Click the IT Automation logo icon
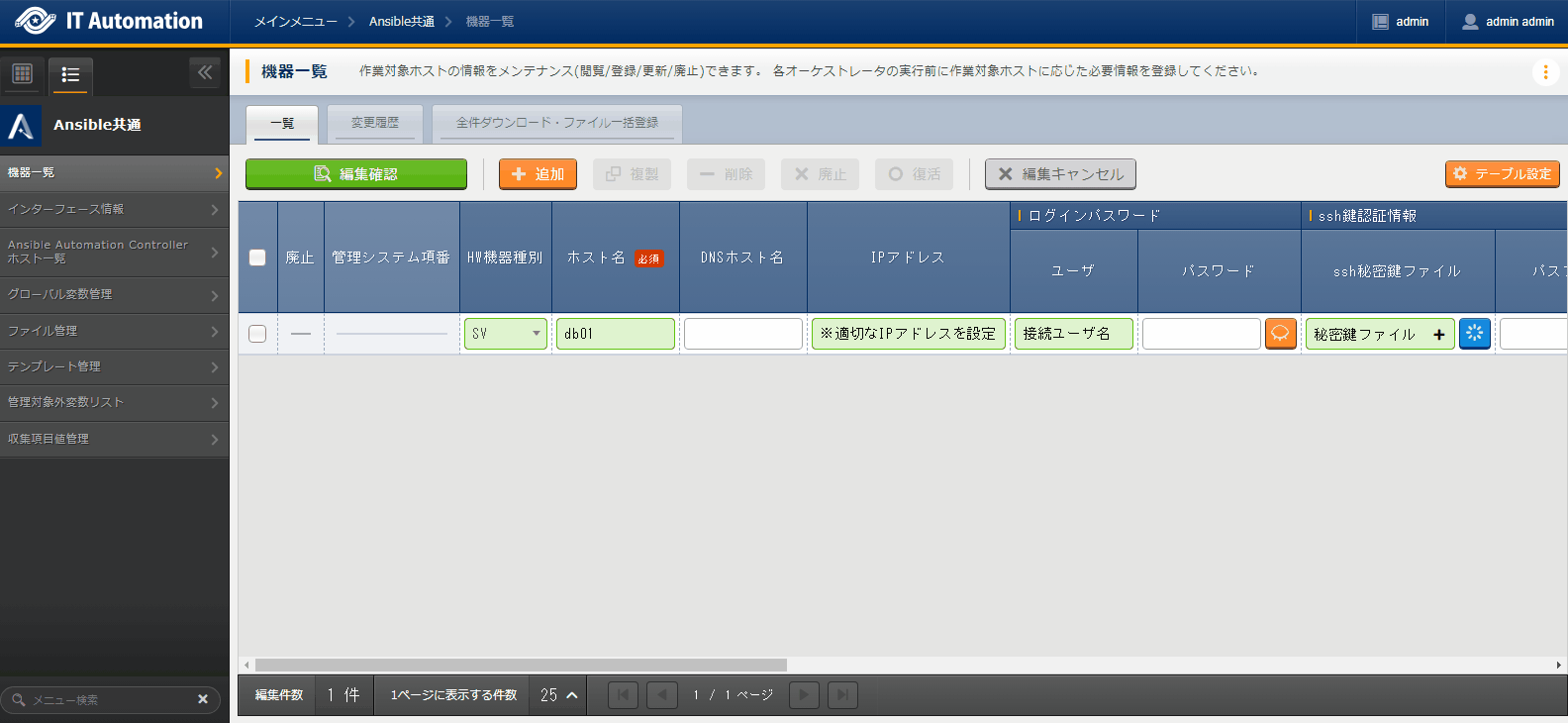The height and width of the screenshot is (723, 1568). tap(35, 21)
